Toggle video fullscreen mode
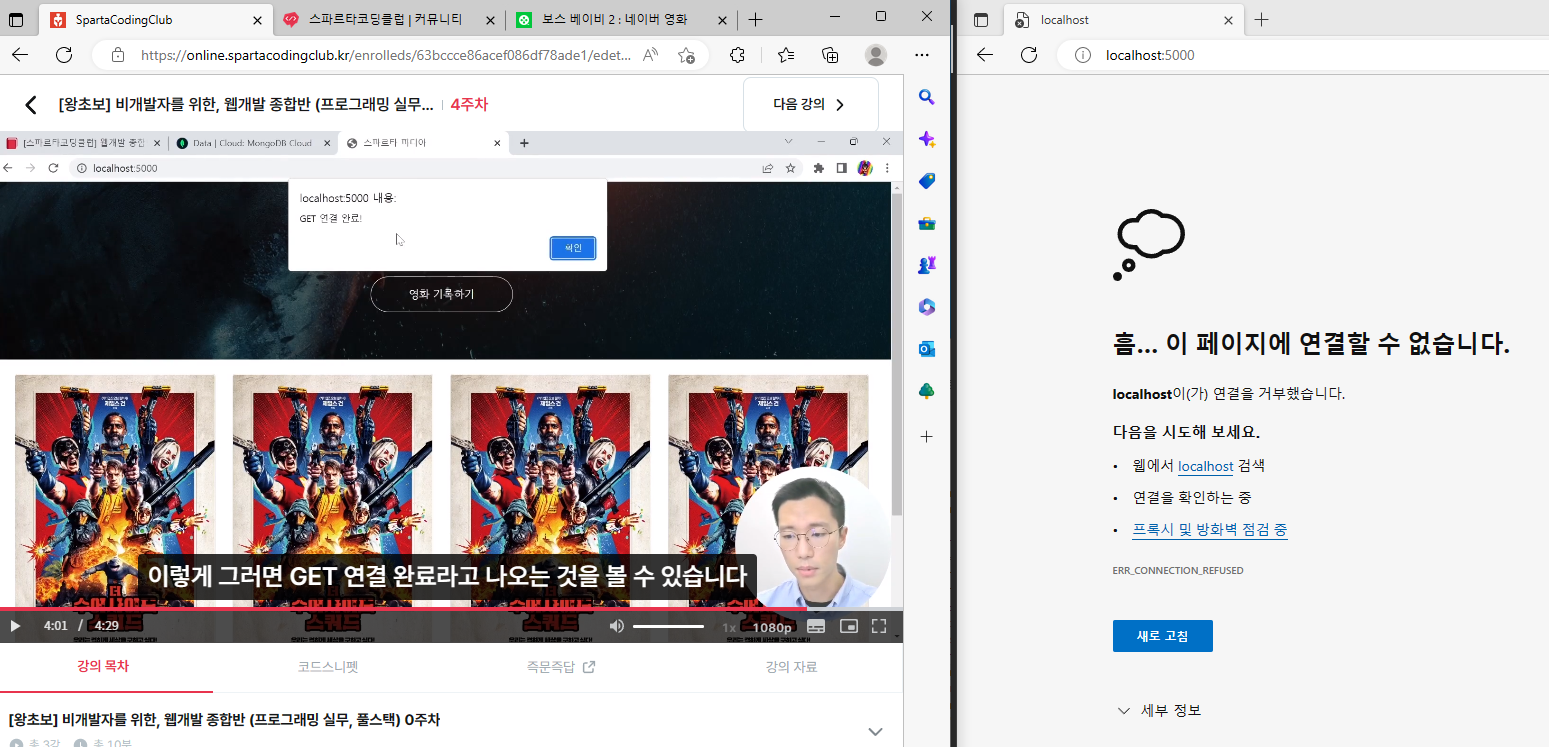This screenshot has height=747, width=1549. [x=880, y=627]
